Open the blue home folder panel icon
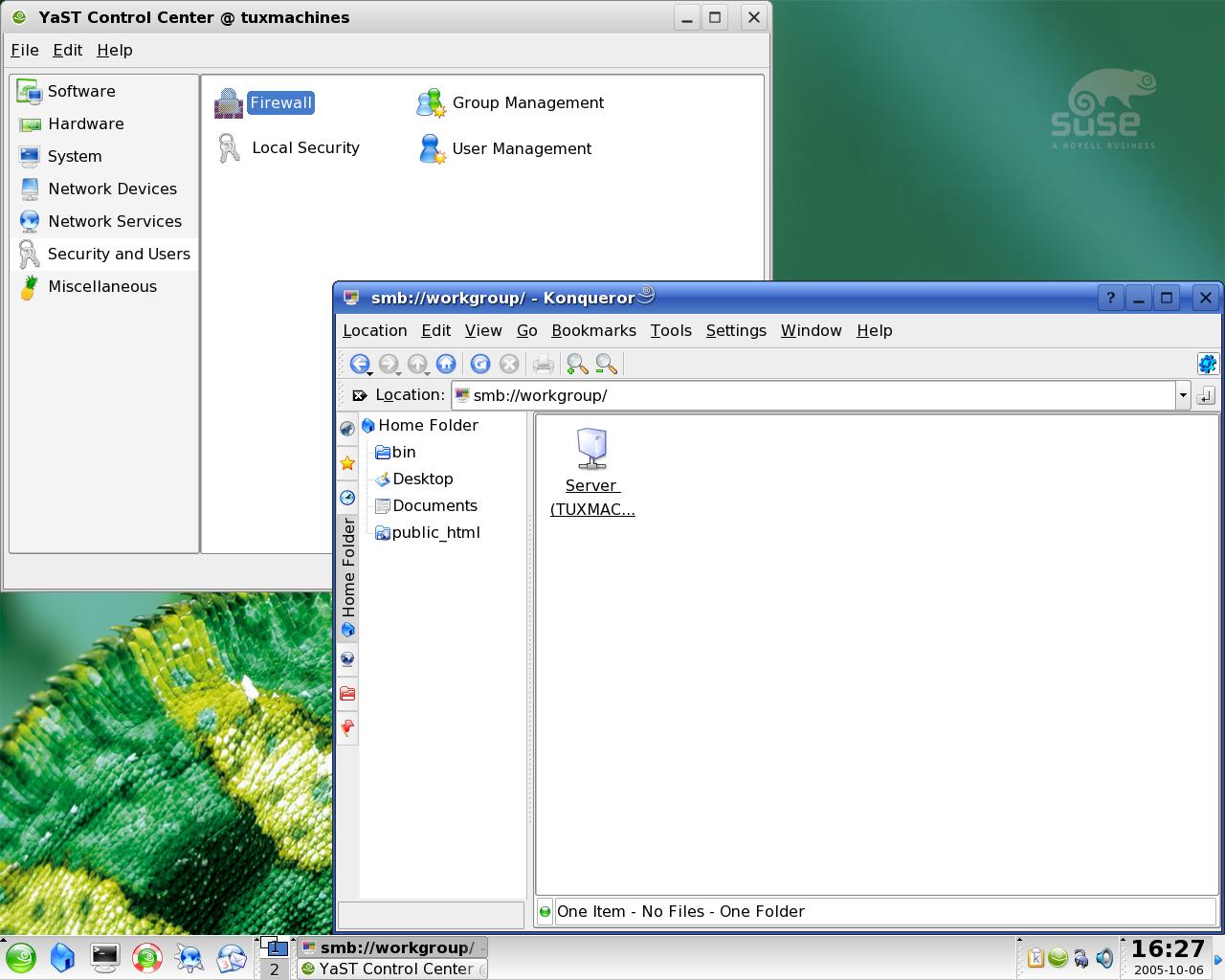The width and height of the screenshot is (1225, 980). coord(62,957)
